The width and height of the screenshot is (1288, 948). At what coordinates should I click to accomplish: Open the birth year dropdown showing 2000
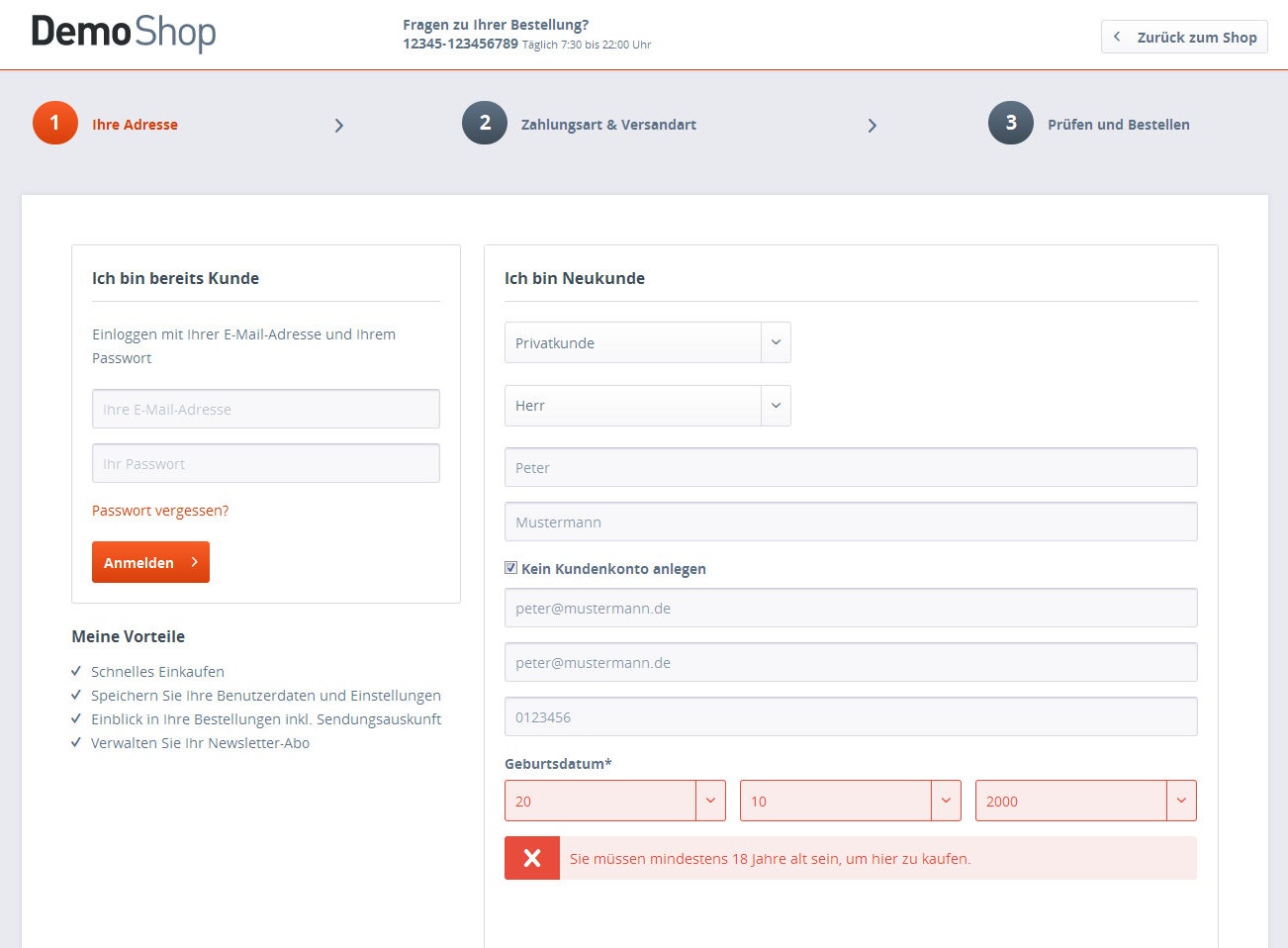(1086, 801)
